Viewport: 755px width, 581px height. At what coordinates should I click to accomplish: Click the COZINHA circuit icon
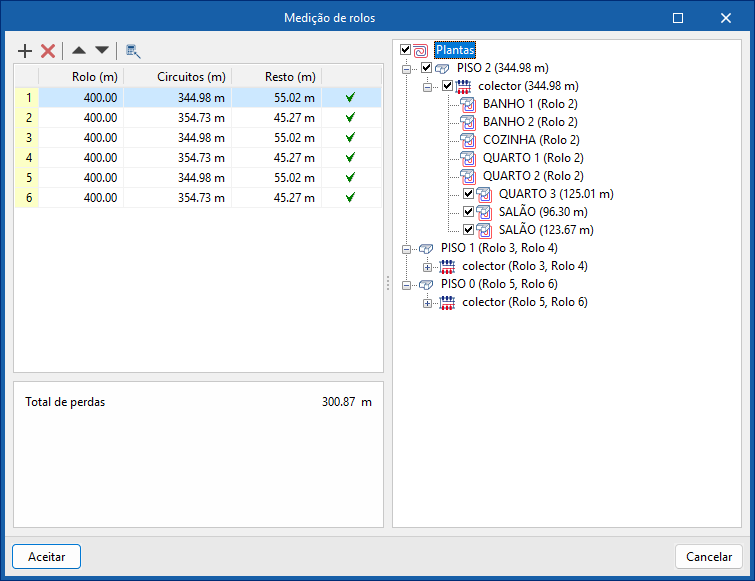pos(468,141)
